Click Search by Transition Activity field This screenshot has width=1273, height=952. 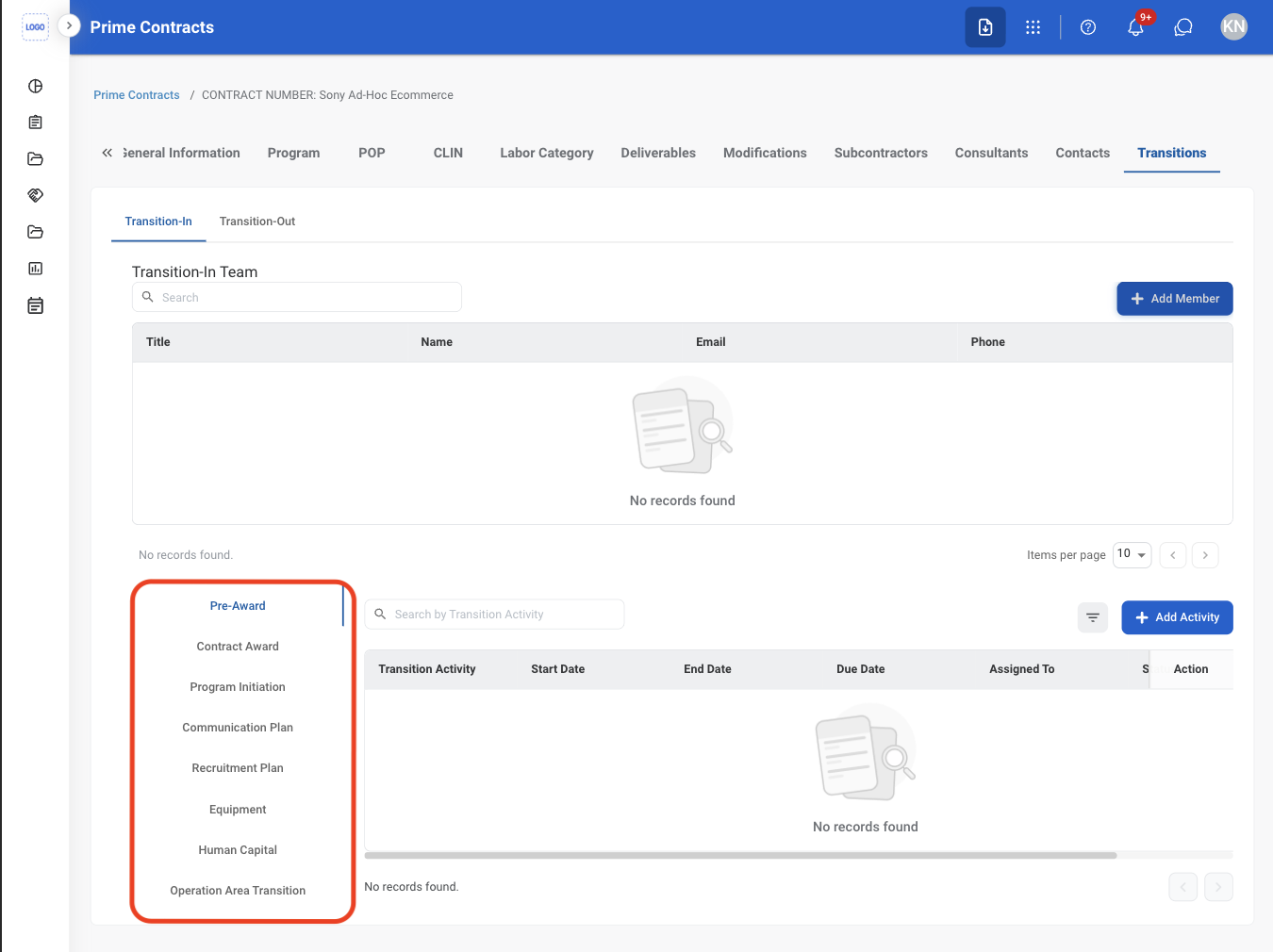pyautogui.click(x=495, y=615)
